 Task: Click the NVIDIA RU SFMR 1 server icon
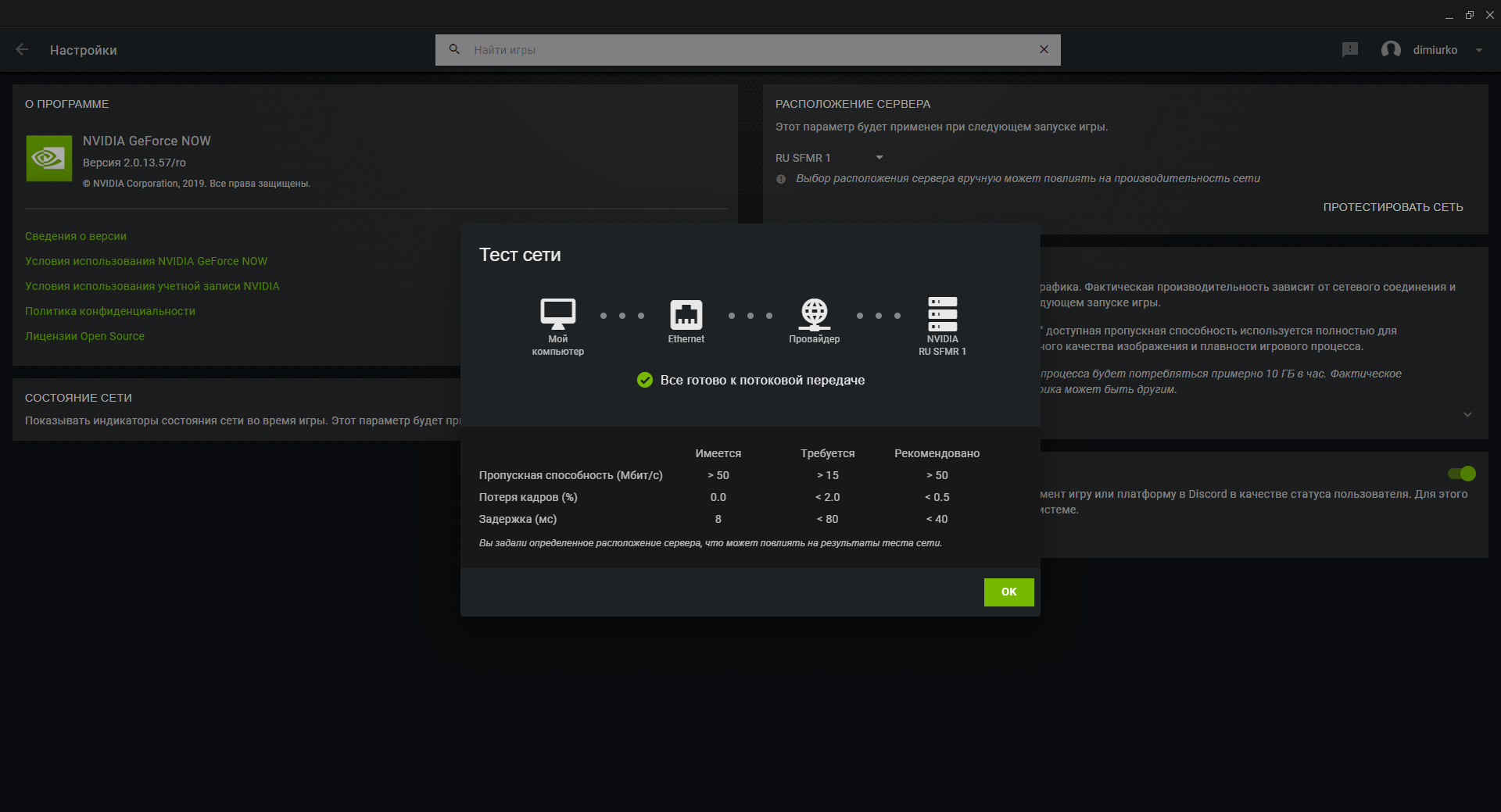pyautogui.click(x=943, y=314)
